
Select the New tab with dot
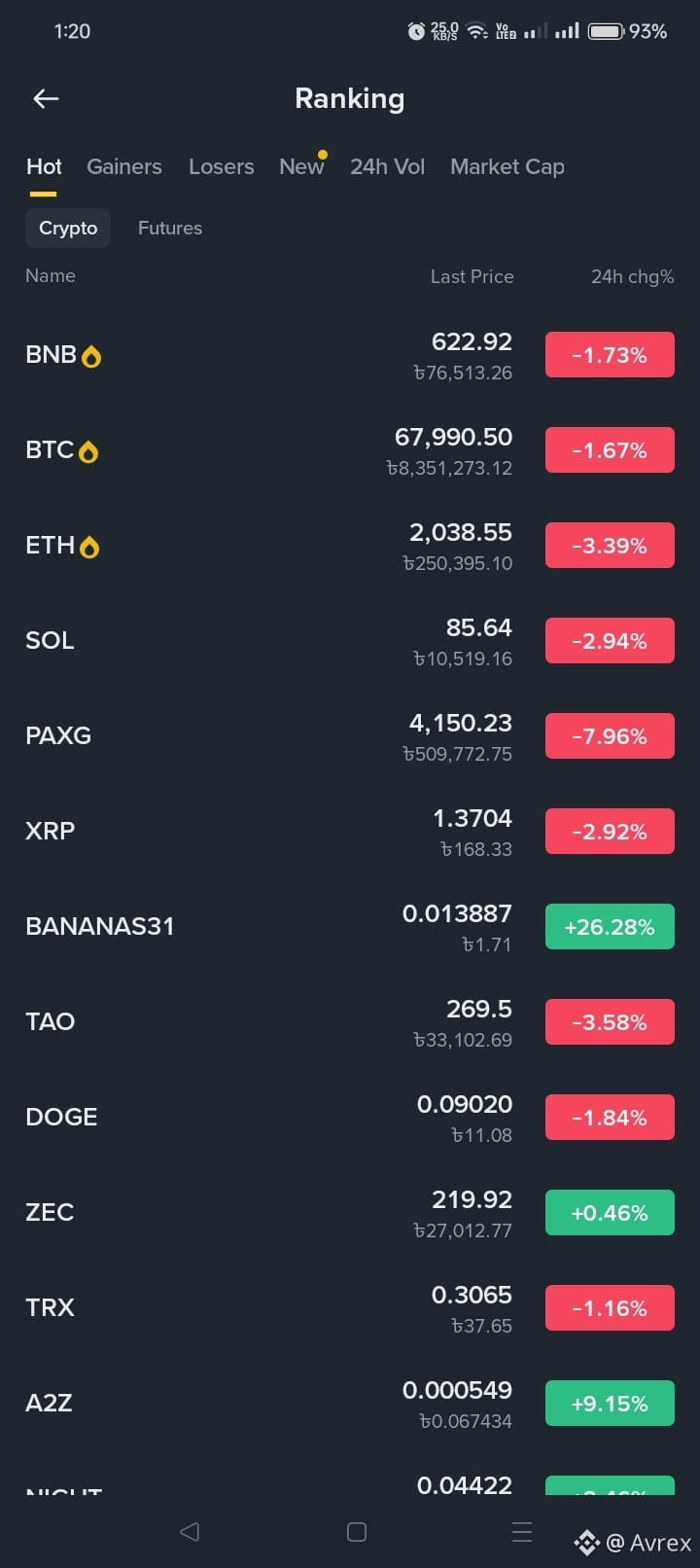coord(302,166)
